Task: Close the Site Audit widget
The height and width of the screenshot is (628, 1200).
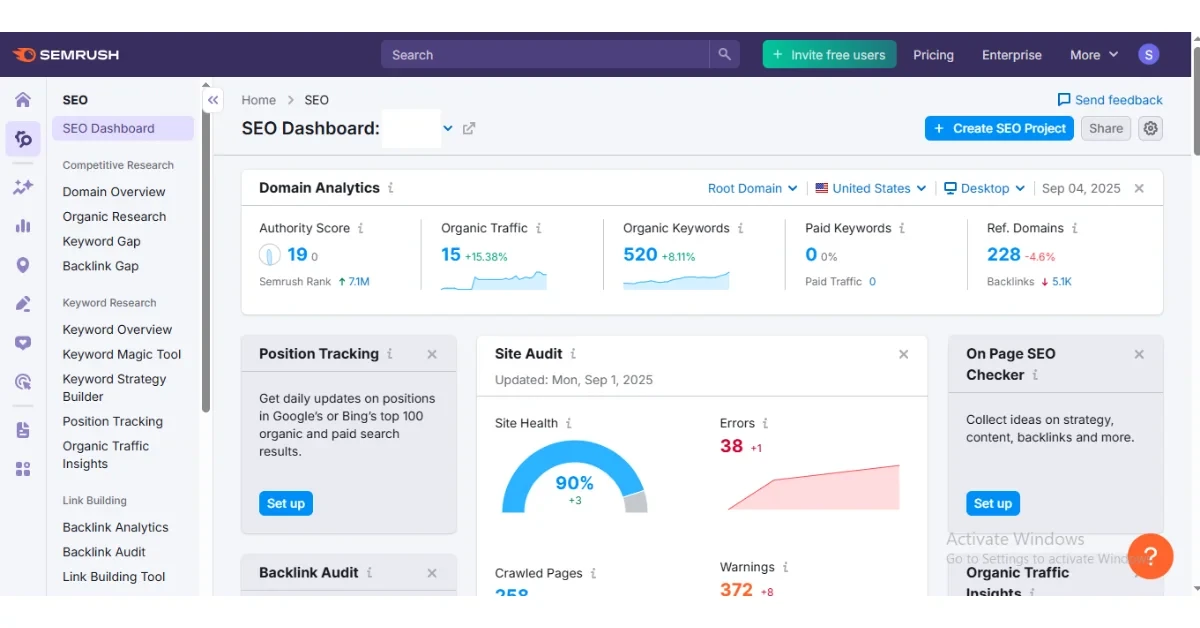Action: (904, 354)
